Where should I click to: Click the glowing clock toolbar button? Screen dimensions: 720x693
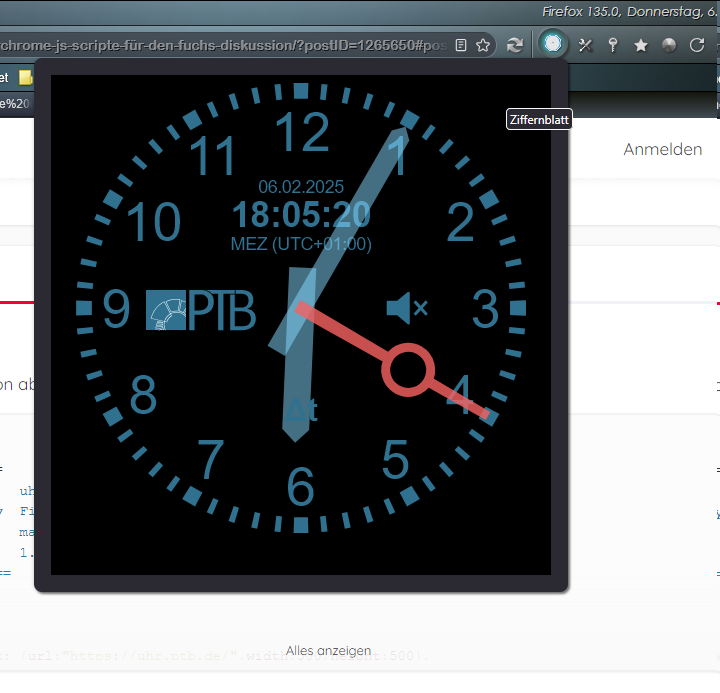(x=552, y=45)
